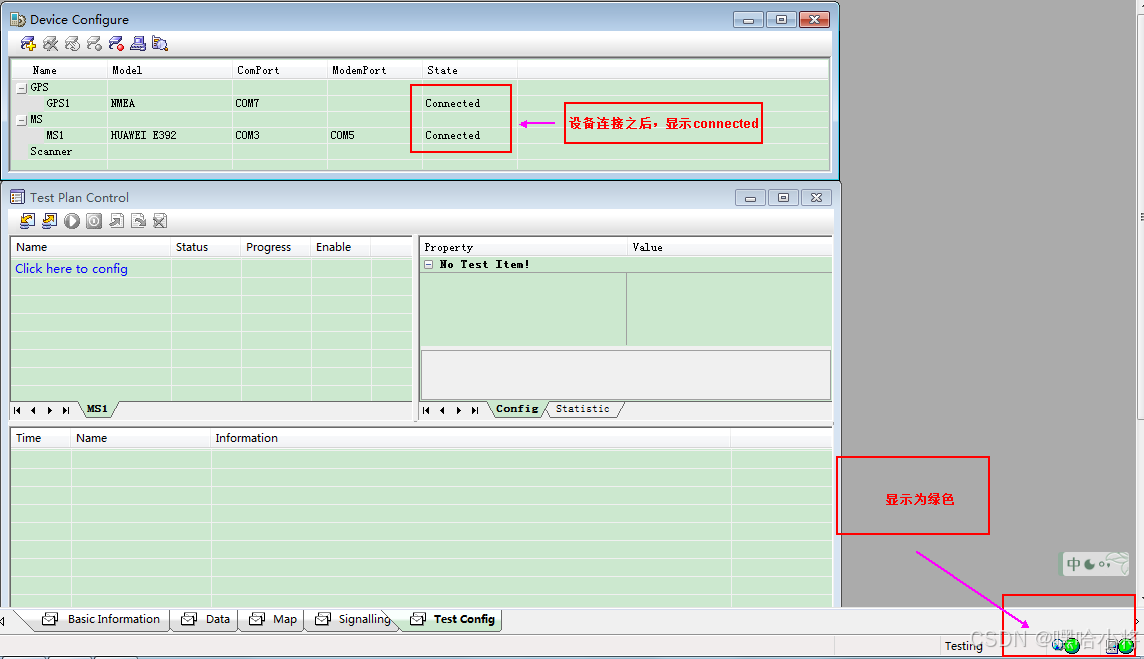This screenshot has height=659, width=1144.
Task: Open the device browse/search icon
Action: (x=160, y=43)
